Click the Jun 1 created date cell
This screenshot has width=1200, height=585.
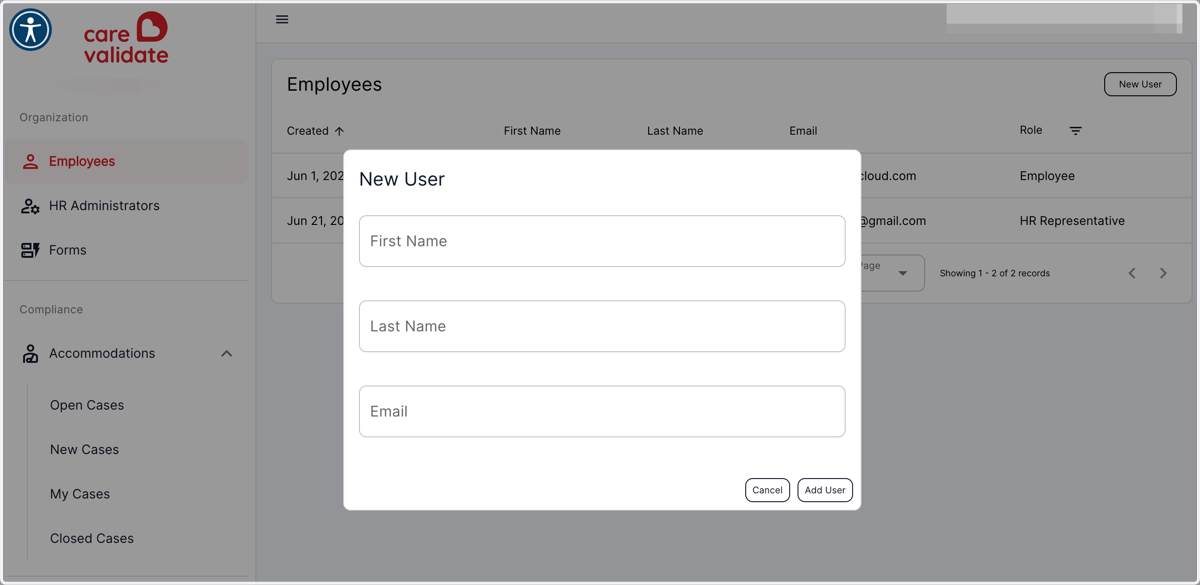point(315,176)
